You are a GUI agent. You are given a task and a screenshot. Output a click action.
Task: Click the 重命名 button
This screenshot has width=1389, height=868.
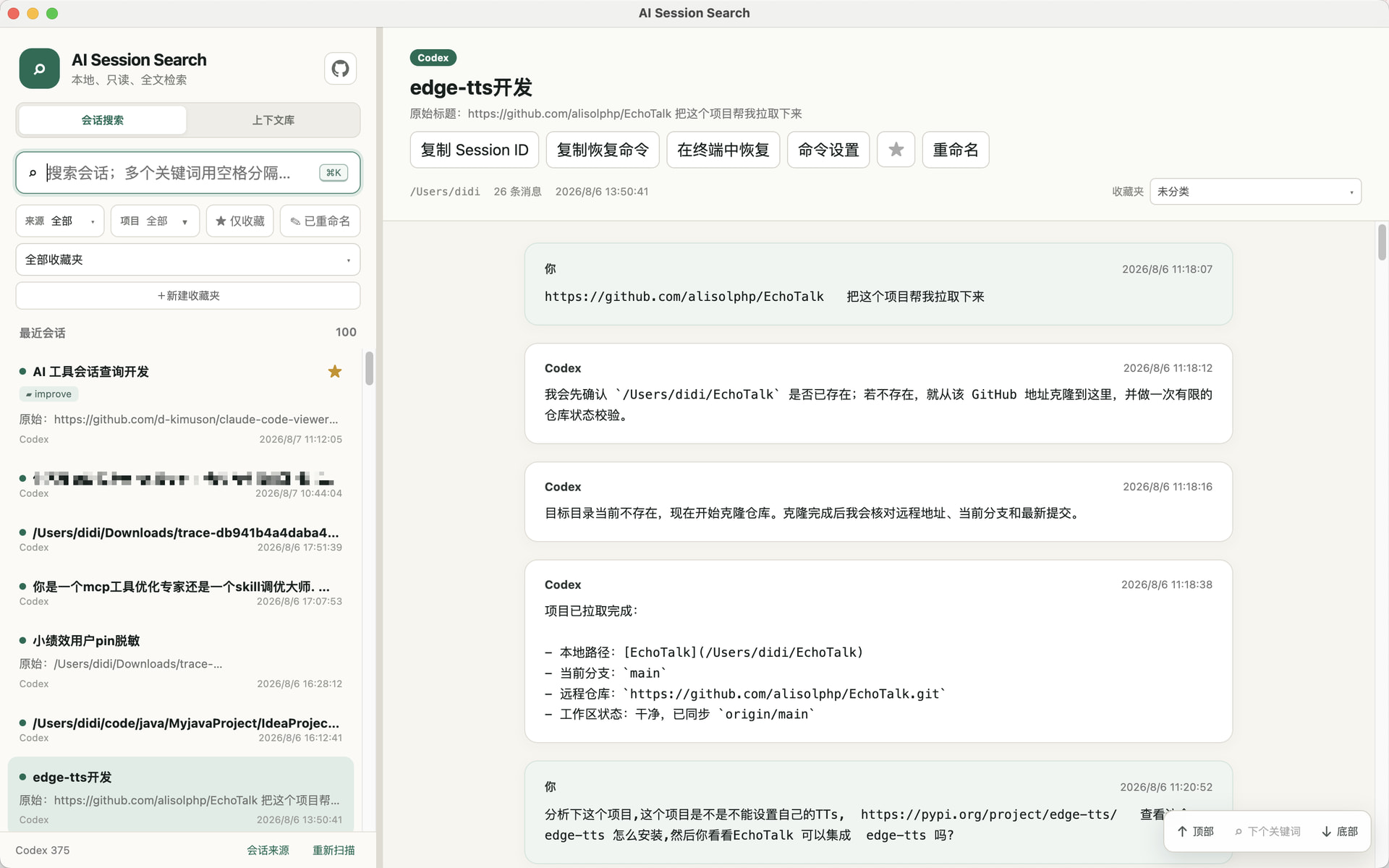tap(956, 150)
